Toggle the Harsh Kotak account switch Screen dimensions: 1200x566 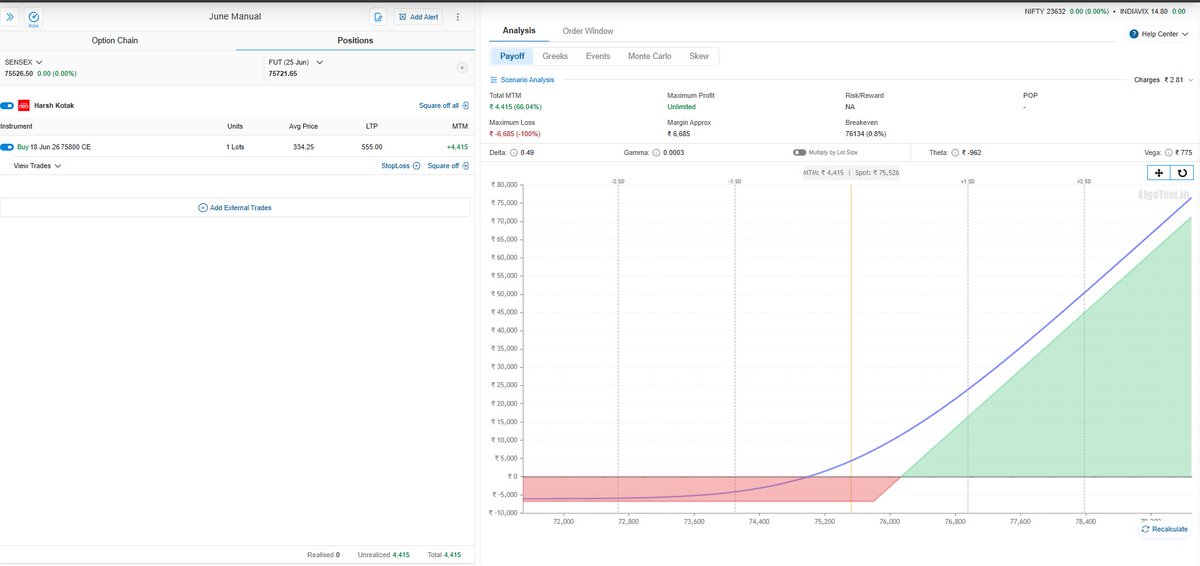[x=7, y=105]
